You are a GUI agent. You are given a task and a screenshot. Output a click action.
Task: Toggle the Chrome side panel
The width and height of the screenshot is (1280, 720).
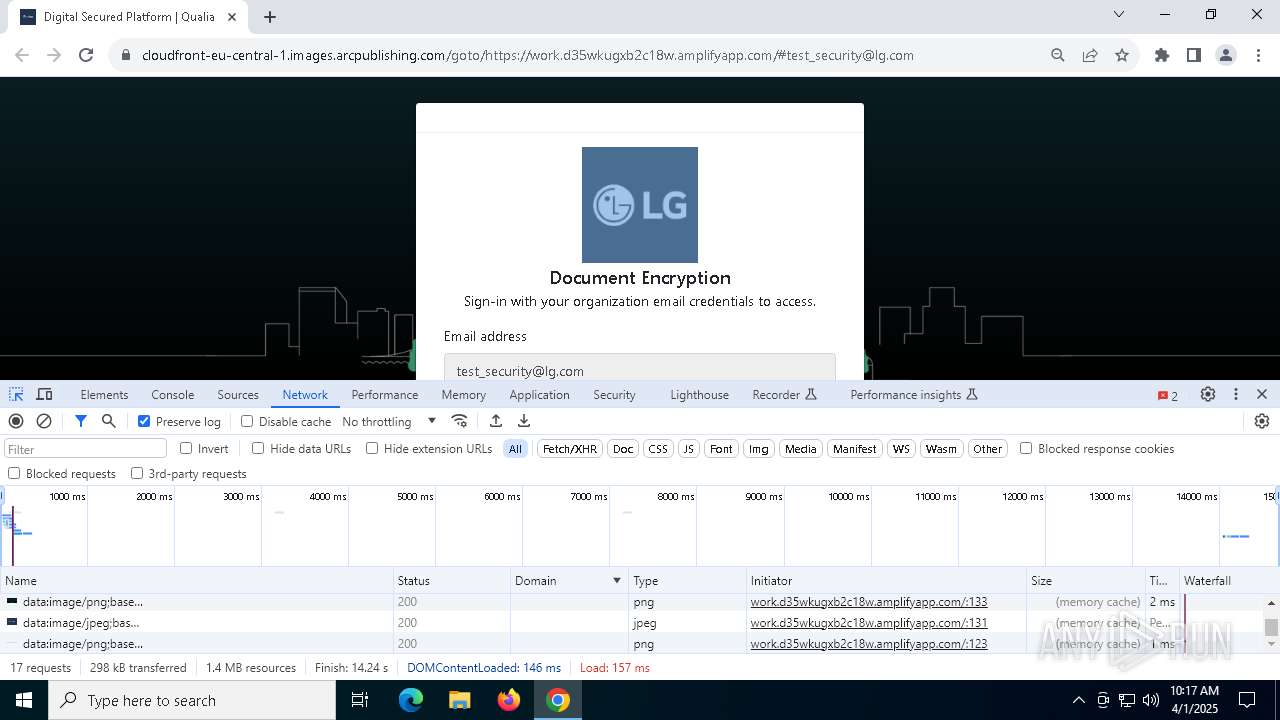coord(1194,56)
